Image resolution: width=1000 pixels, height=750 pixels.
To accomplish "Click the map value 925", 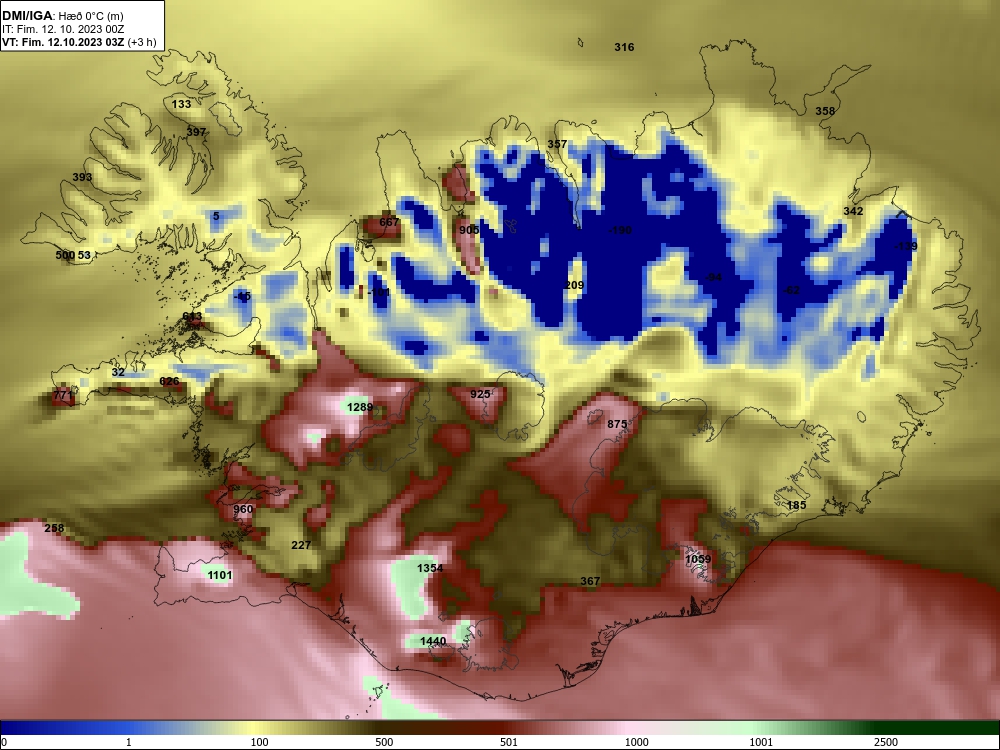I will [x=480, y=394].
